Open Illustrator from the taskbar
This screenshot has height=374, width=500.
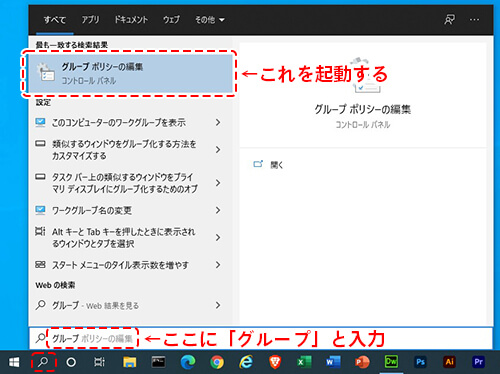[450, 362]
